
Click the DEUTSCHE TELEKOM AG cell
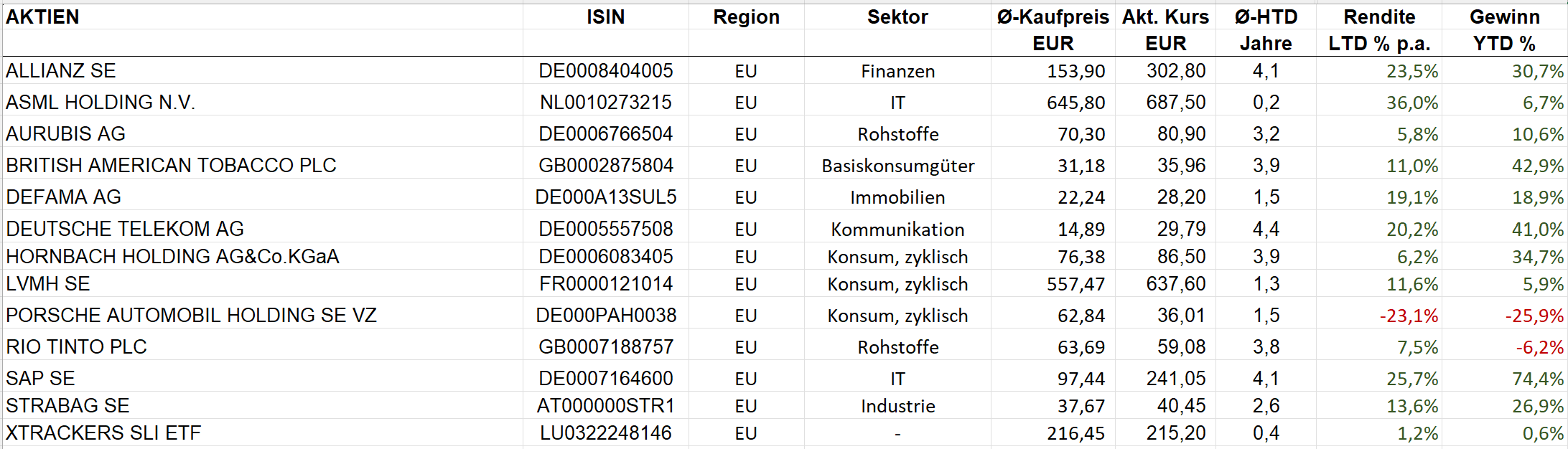point(125,229)
